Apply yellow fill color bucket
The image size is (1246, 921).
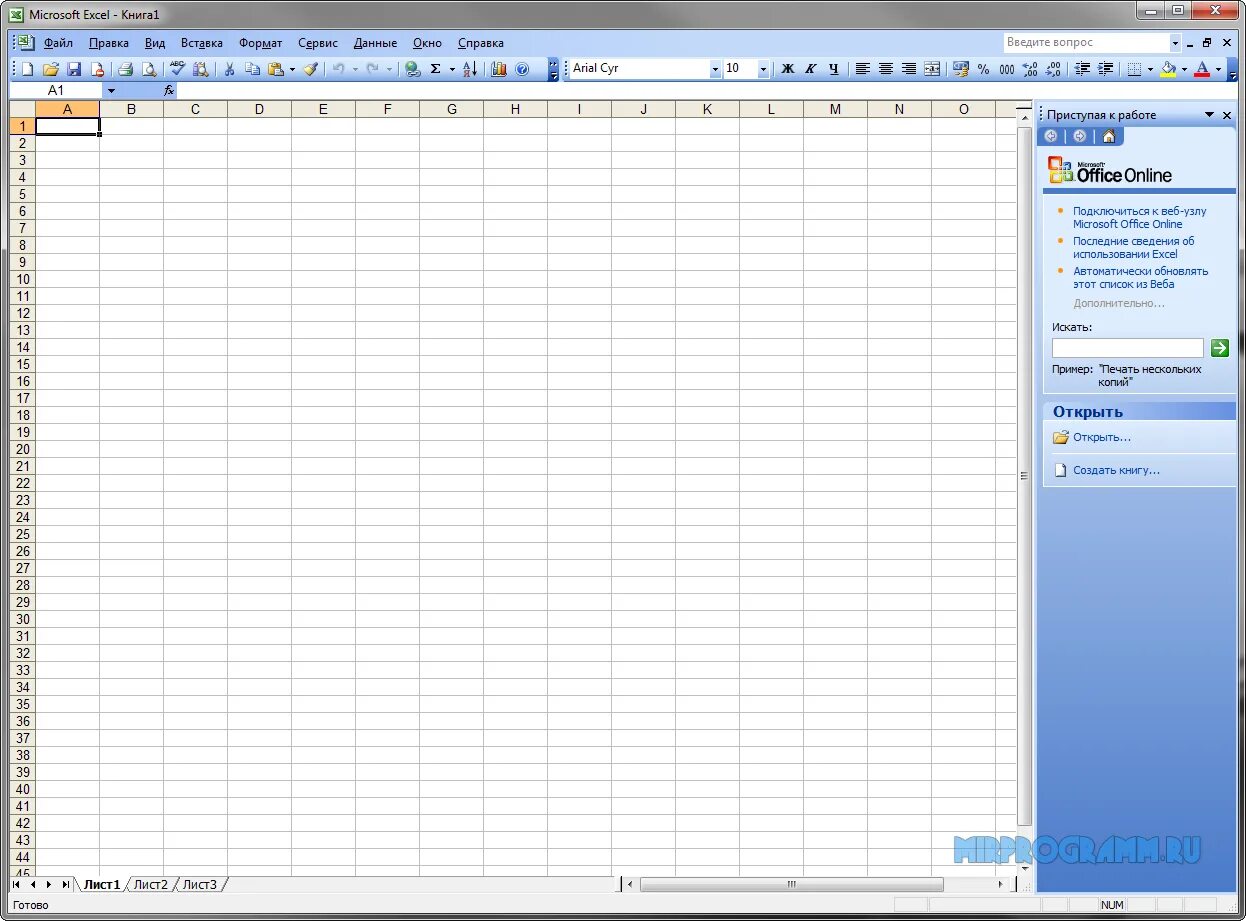(x=1168, y=69)
